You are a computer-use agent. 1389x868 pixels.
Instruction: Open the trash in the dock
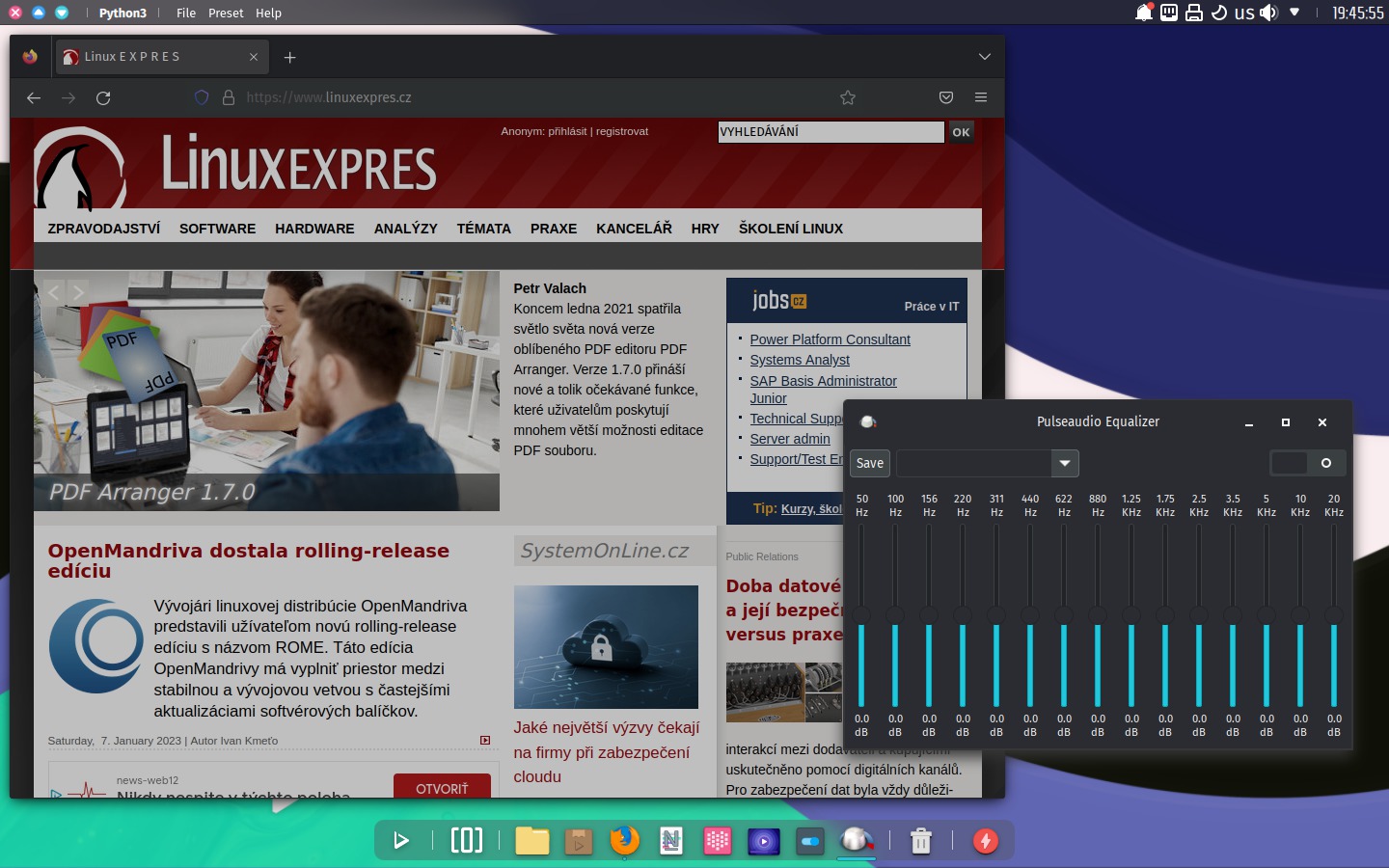coord(921,841)
